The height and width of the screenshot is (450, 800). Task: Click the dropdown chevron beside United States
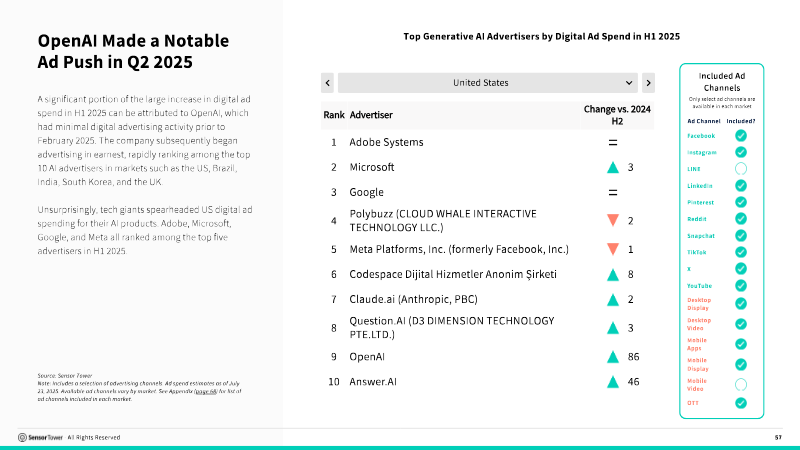pos(629,83)
